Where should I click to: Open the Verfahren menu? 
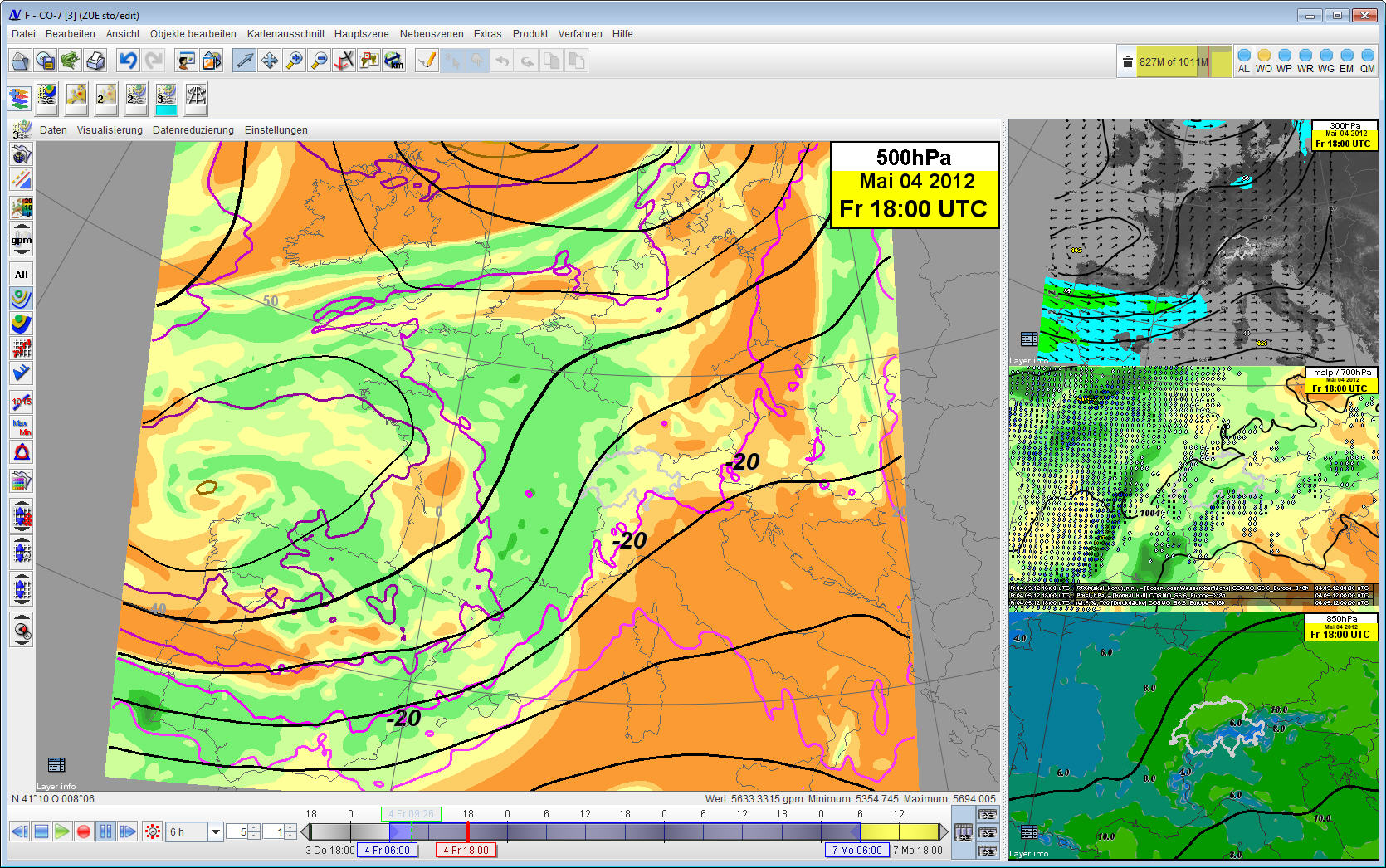pyautogui.click(x=579, y=34)
